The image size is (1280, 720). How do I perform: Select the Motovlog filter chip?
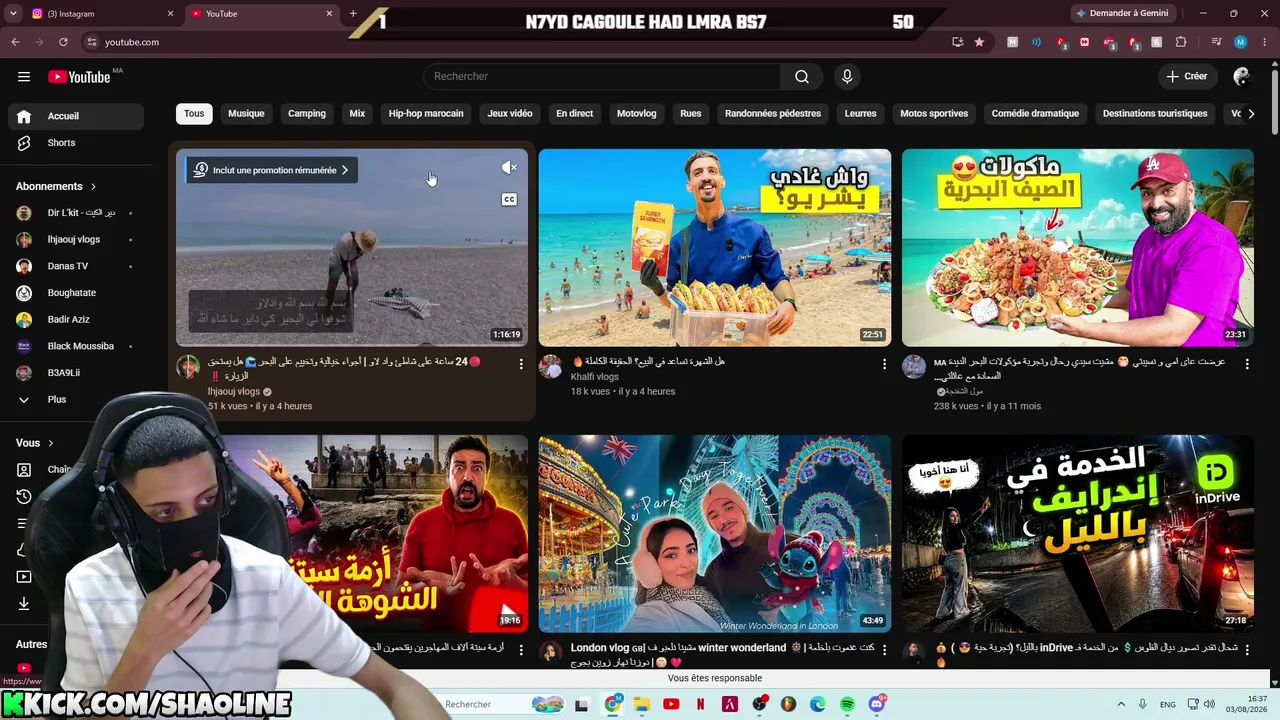[x=637, y=114]
